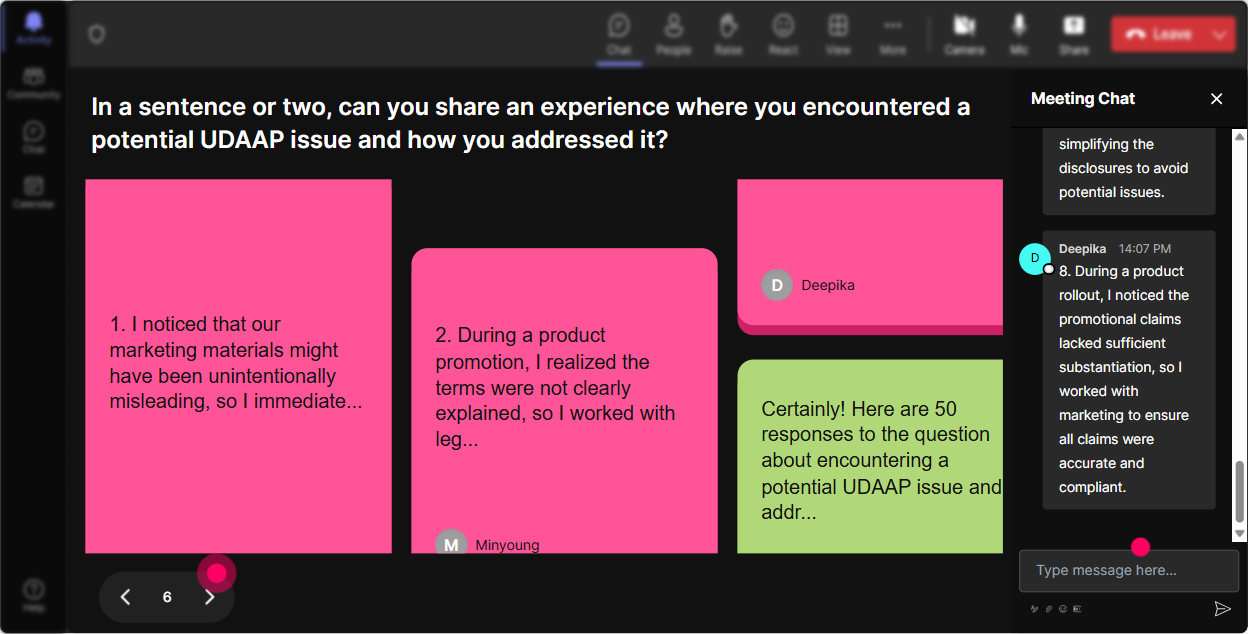
Task: Close the Meeting Chat panel
Action: pos(1216,98)
